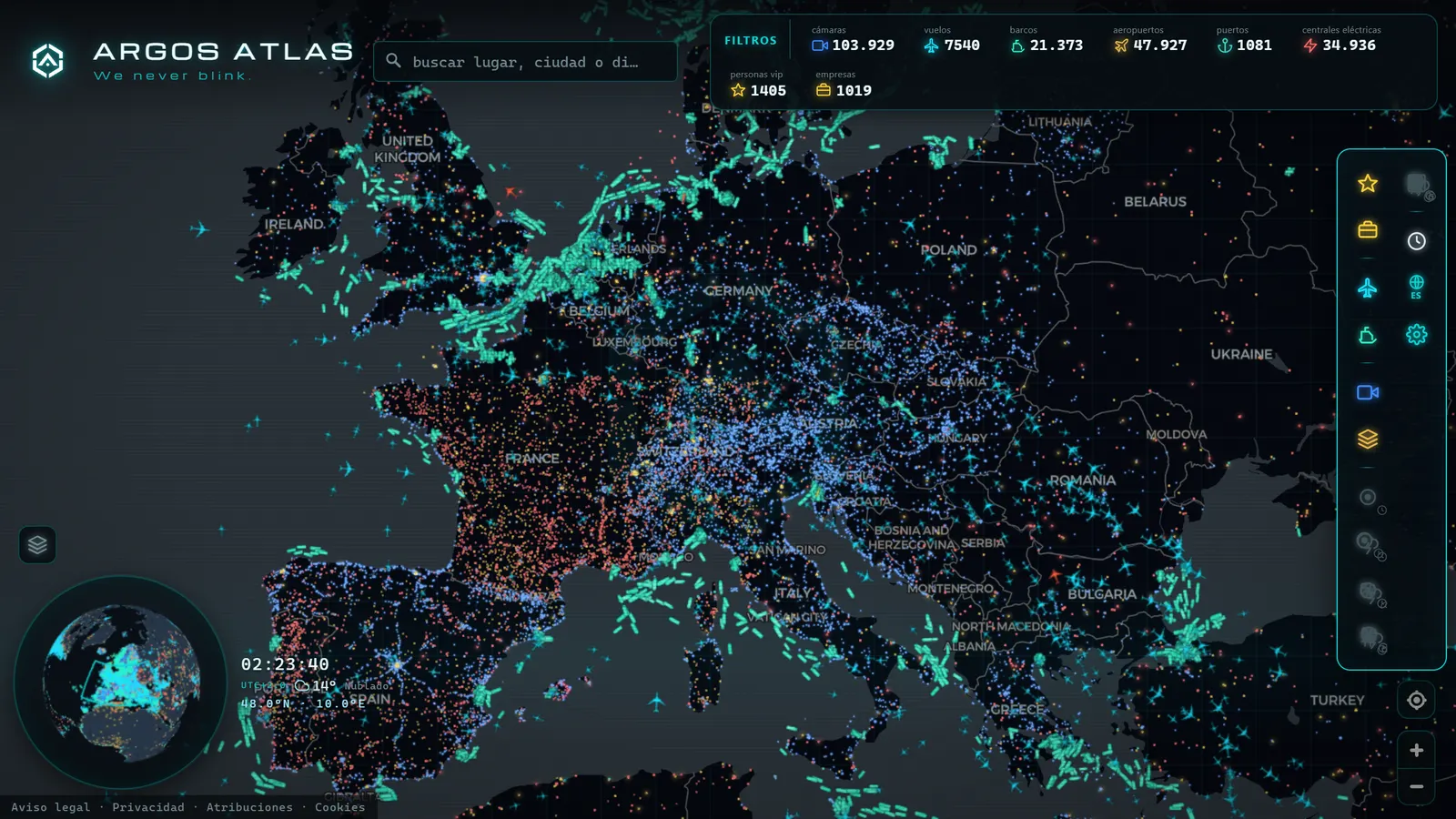This screenshot has width=1456, height=819.
Task: Open the map layers button on left
Action: click(37, 545)
